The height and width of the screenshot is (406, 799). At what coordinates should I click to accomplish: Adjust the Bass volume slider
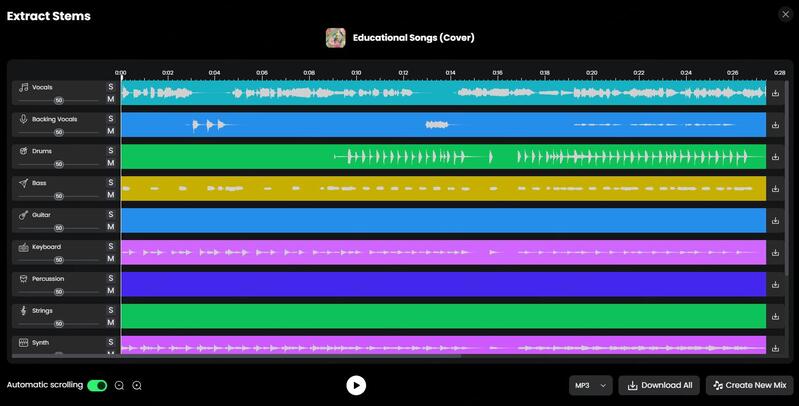[59, 196]
